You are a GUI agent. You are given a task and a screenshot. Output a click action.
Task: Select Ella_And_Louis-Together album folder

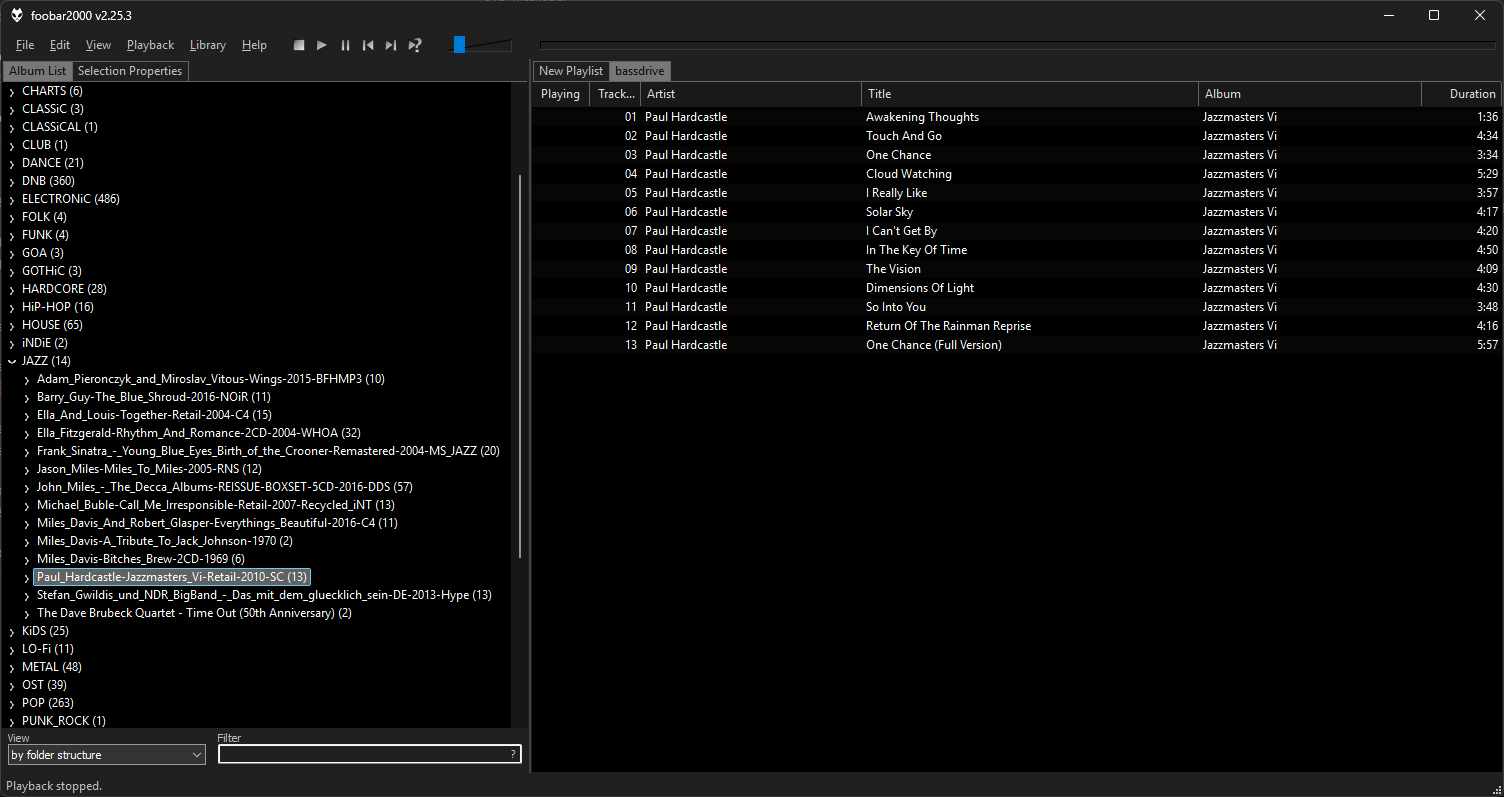[154, 415]
